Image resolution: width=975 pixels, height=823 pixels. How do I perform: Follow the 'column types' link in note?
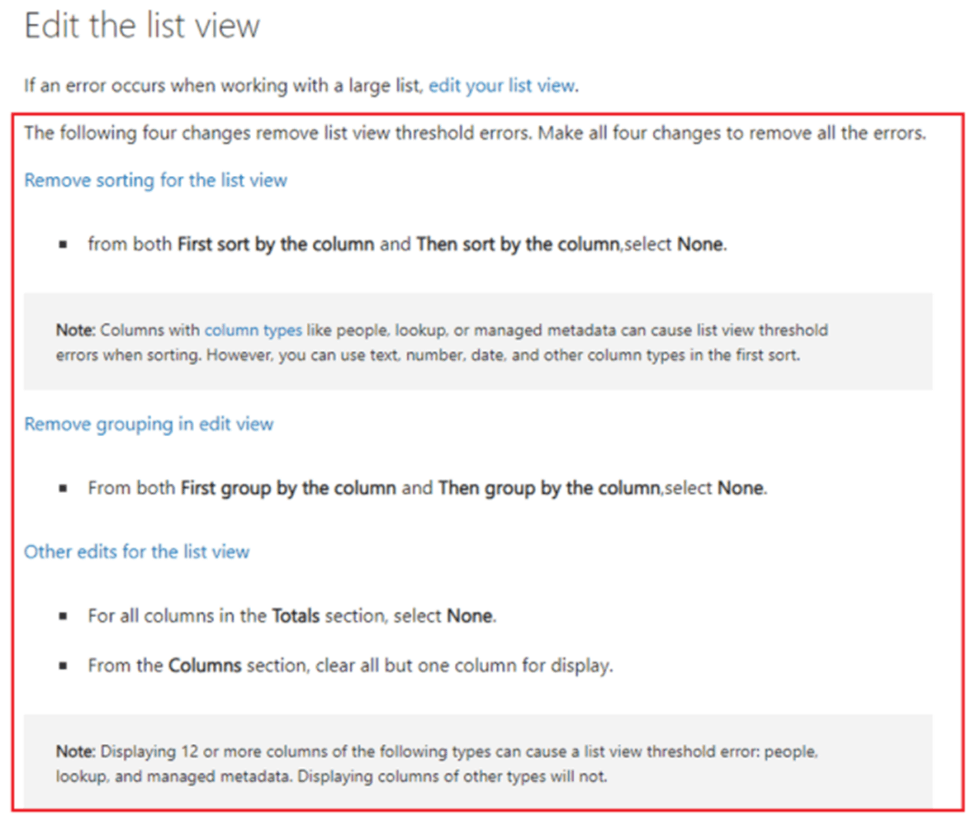pyautogui.click(x=253, y=330)
